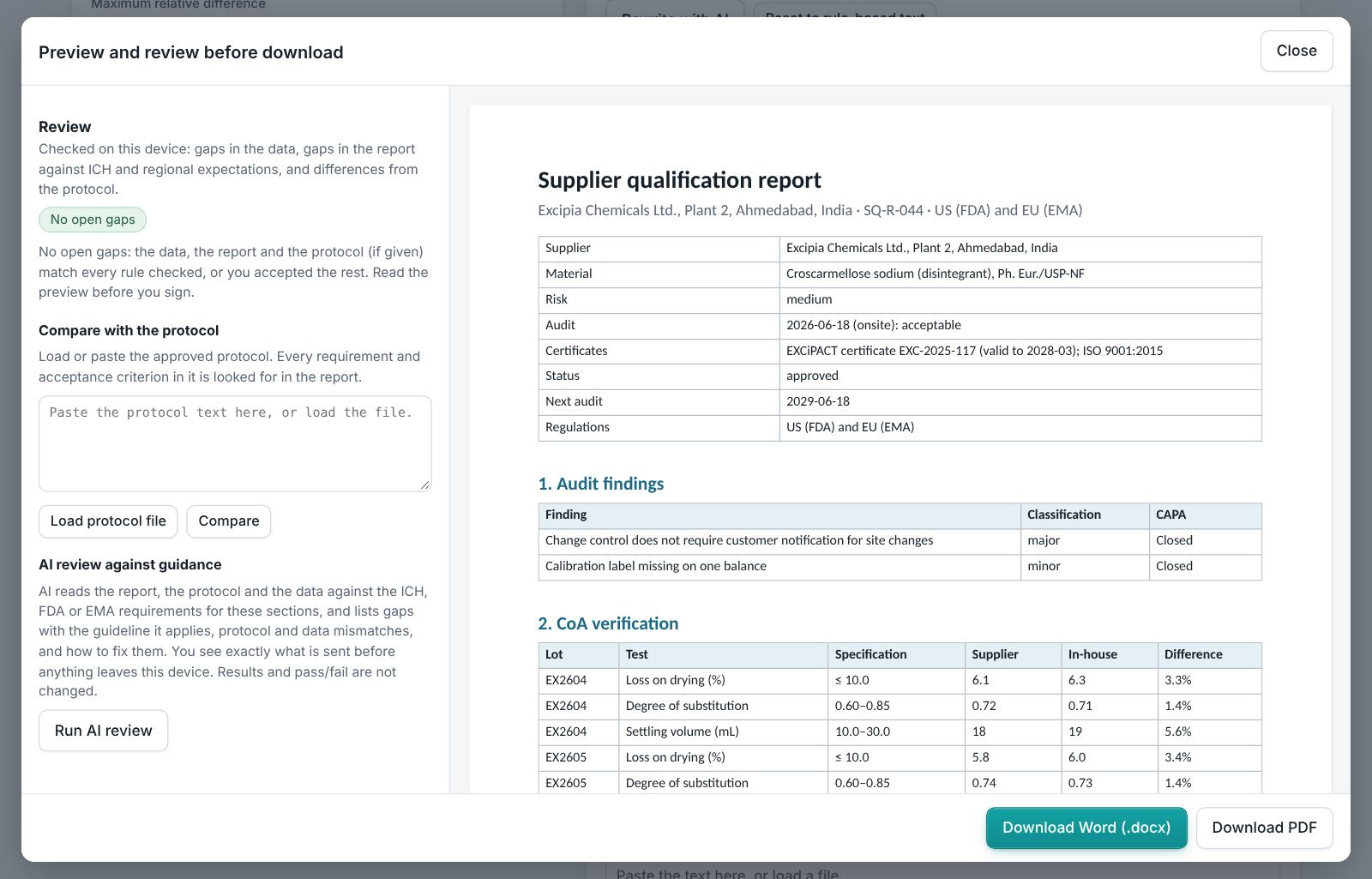Viewport: 1372px width, 879px height.
Task: Click the No open gaps status badge
Action: (x=93, y=220)
